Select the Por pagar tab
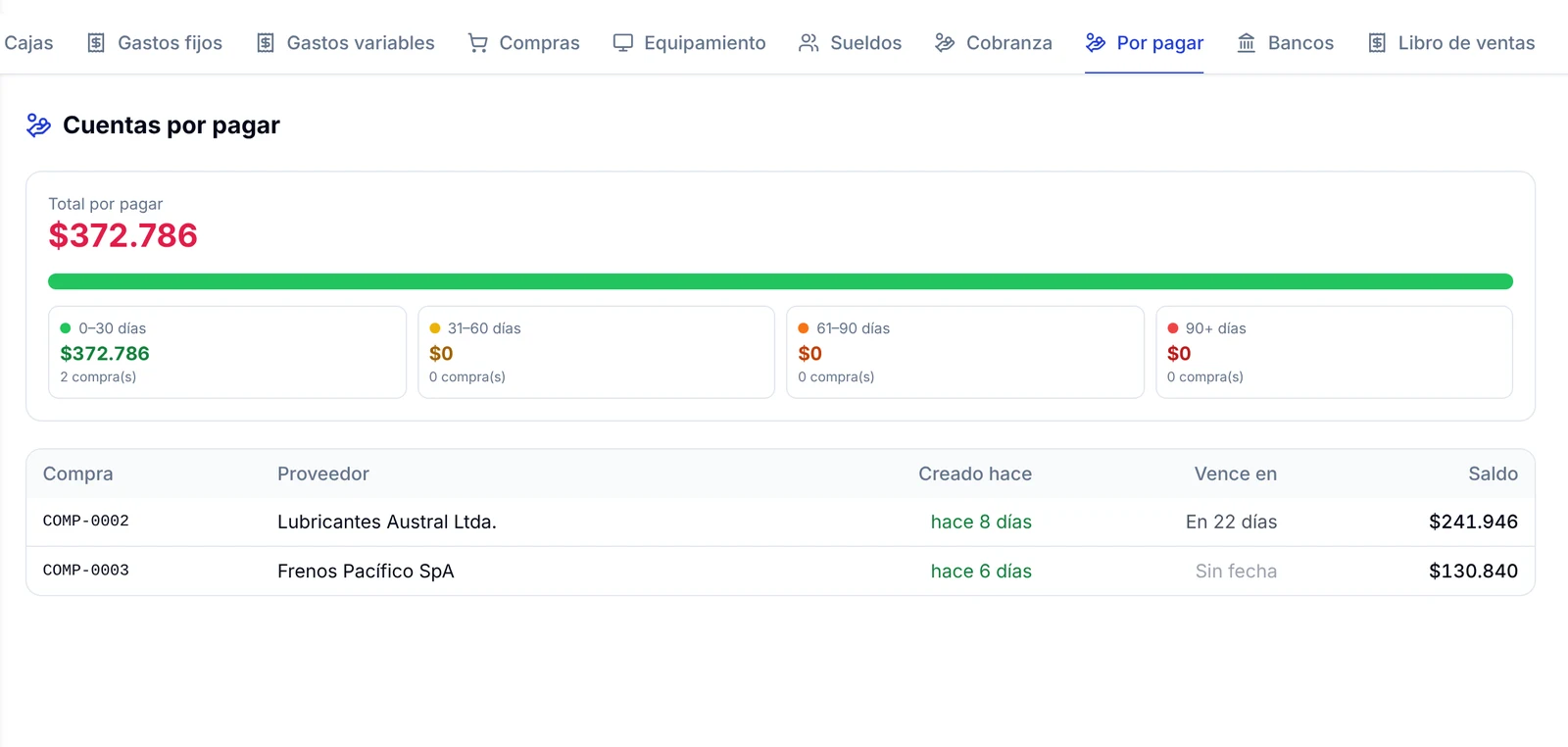The width and height of the screenshot is (1568, 747). (1144, 43)
